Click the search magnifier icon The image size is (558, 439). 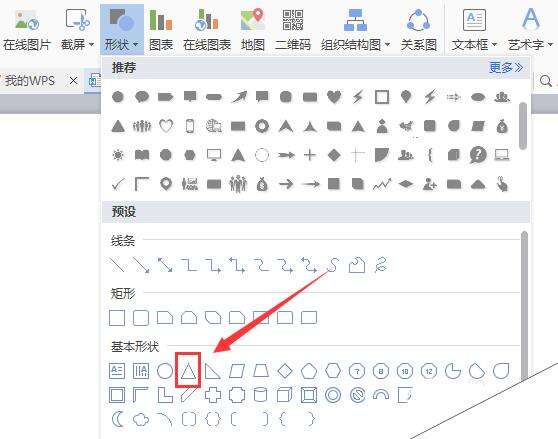click(x=546, y=81)
